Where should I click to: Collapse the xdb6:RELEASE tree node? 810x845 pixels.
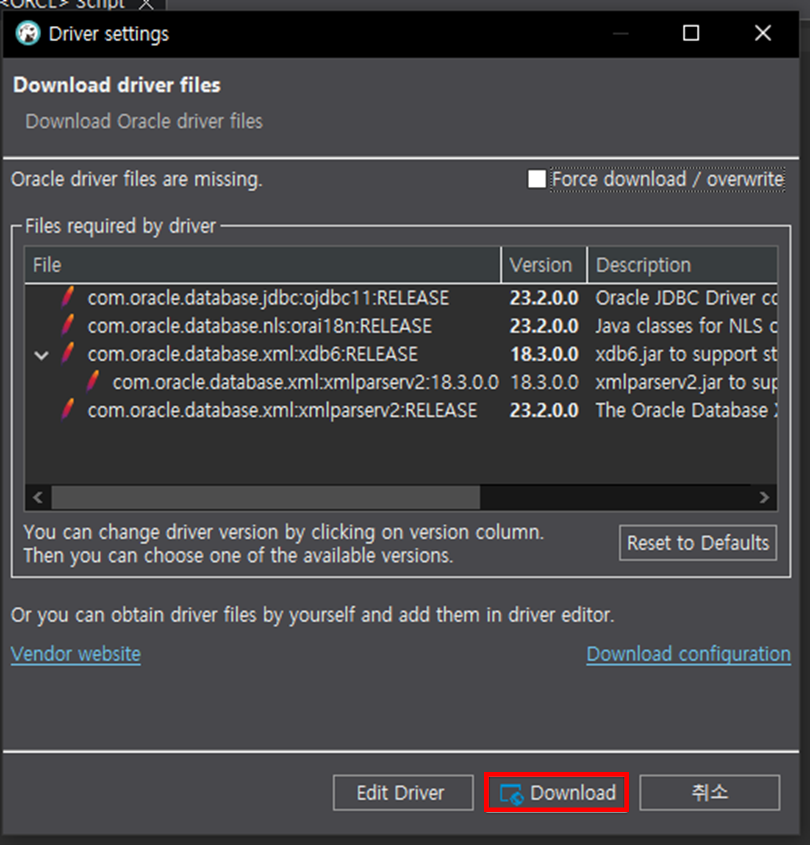[41, 355]
